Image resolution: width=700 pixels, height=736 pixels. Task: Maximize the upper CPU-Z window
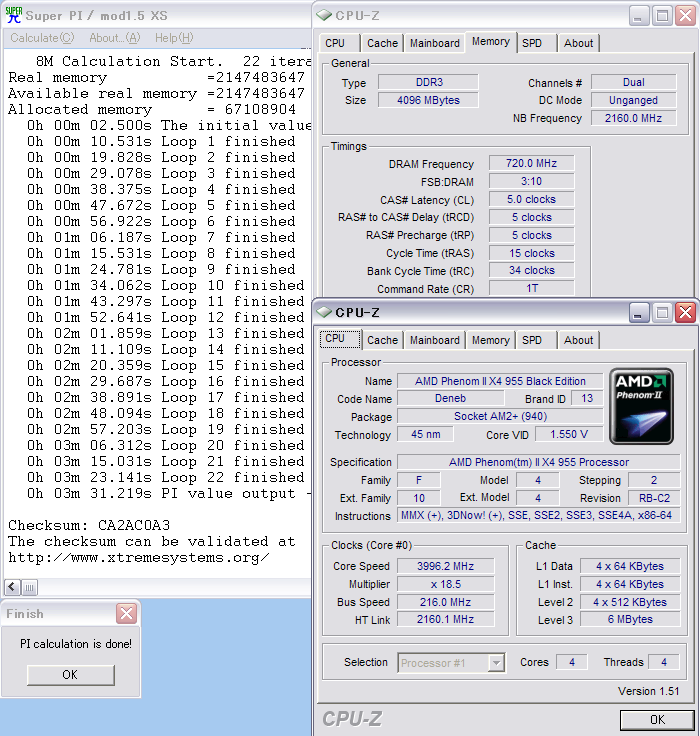pyautogui.click(x=662, y=15)
